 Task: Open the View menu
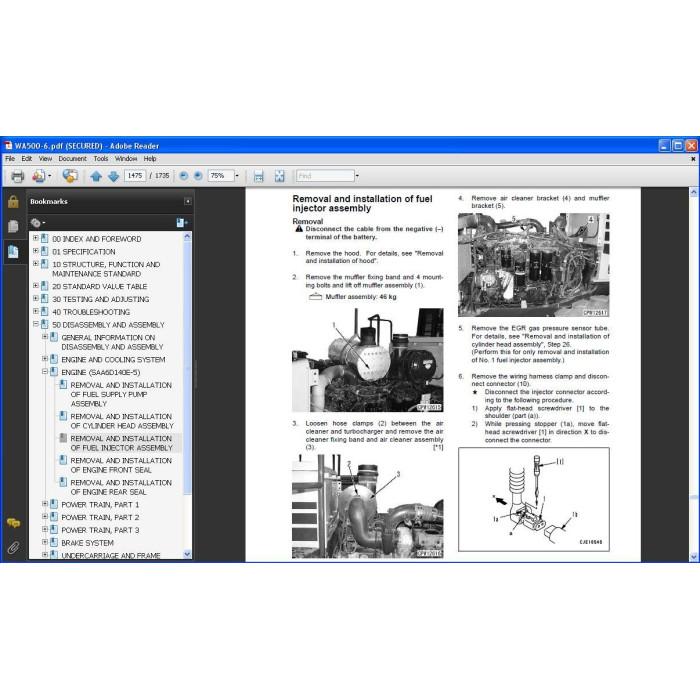click(x=45, y=158)
